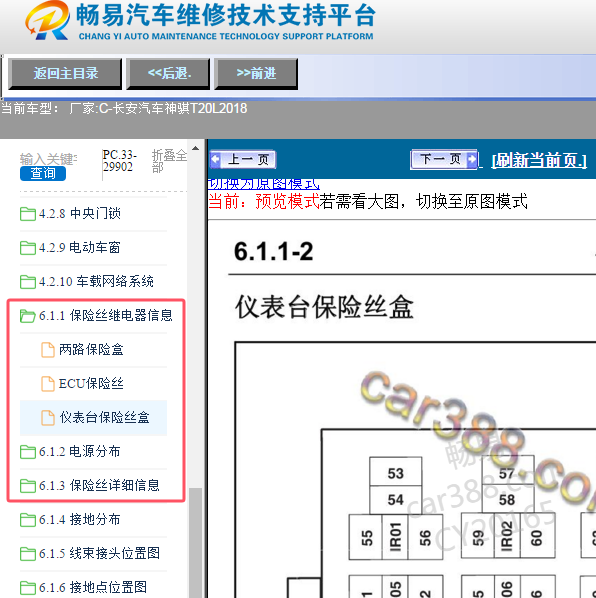Click the right arrow icon on 下一页
The image size is (596, 598).
pyautogui.click(x=472, y=159)
